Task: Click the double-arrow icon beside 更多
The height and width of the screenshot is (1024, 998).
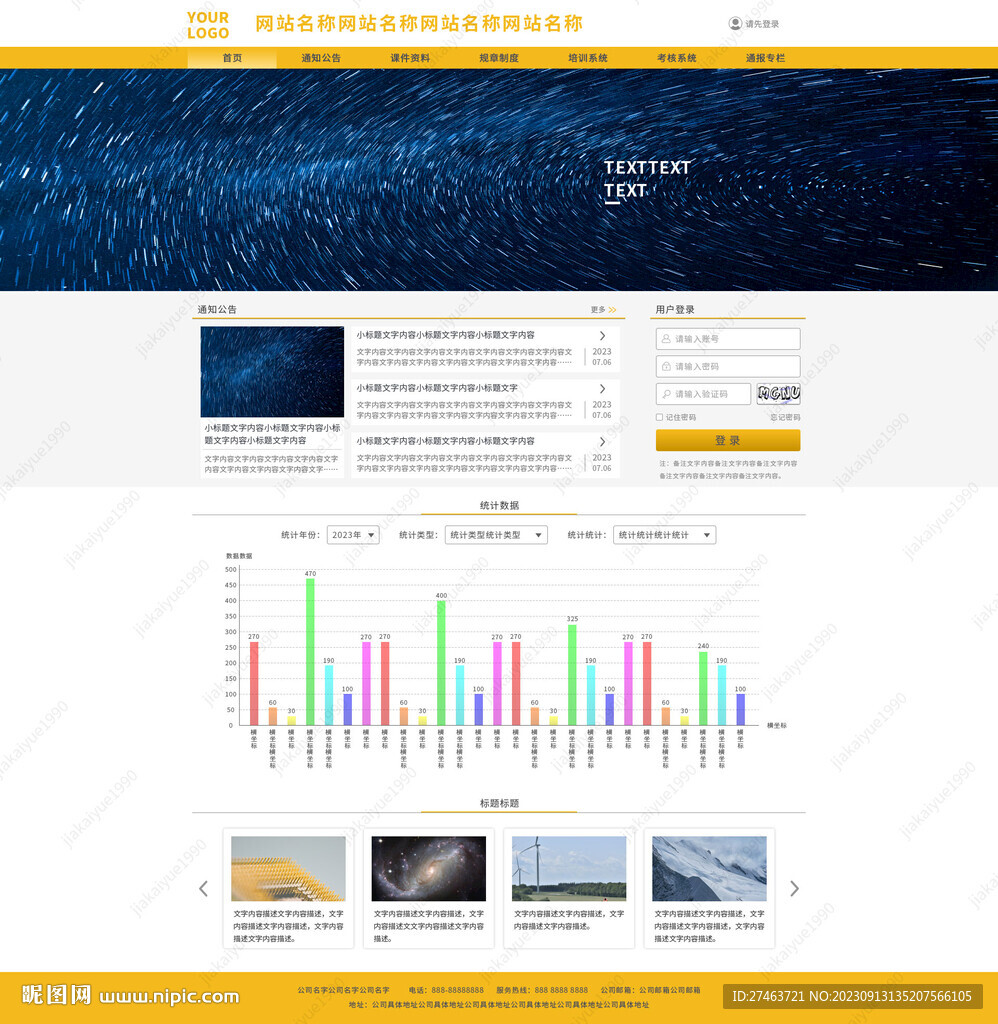Action: click(x=612, y=310)
